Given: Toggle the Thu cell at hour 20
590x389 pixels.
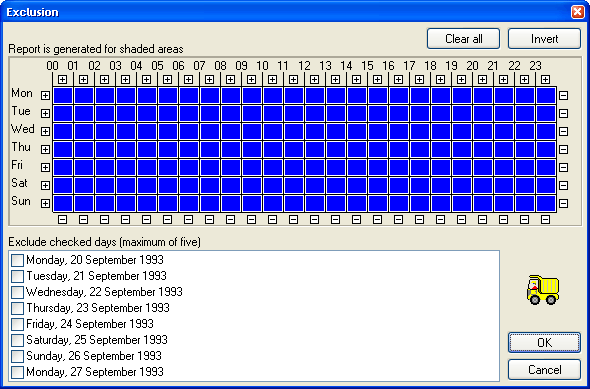Looking at the screenshot, I should click(x=483, y=149).
